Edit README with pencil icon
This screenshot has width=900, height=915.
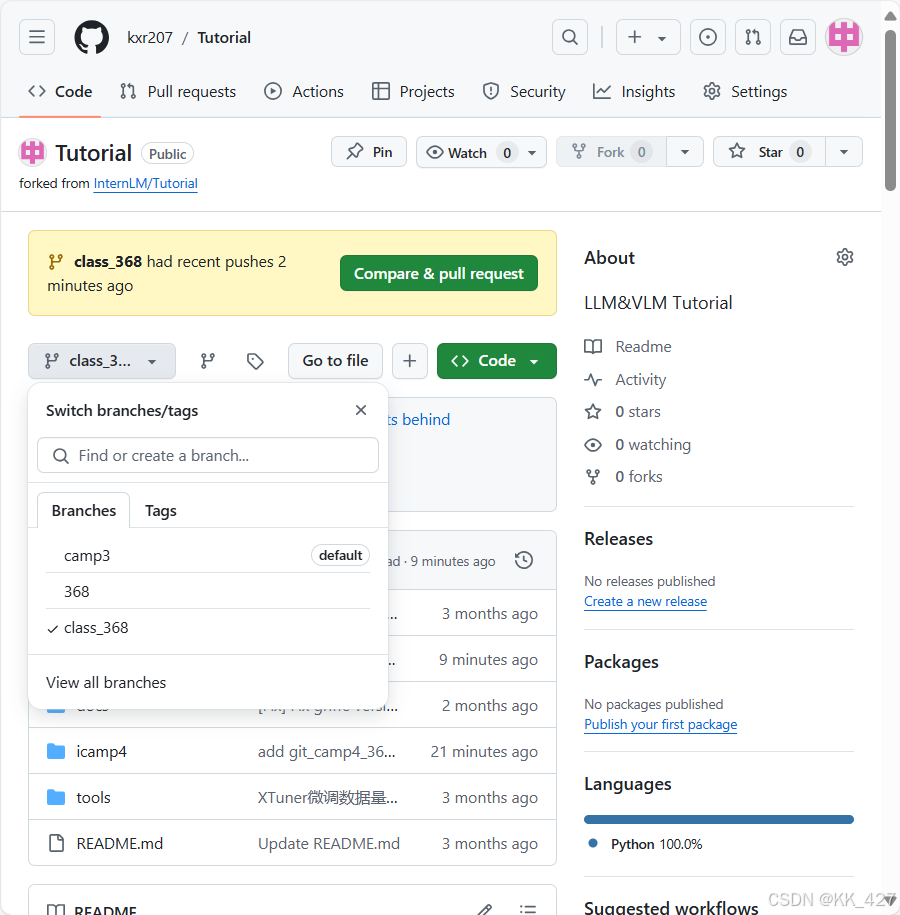484,909
